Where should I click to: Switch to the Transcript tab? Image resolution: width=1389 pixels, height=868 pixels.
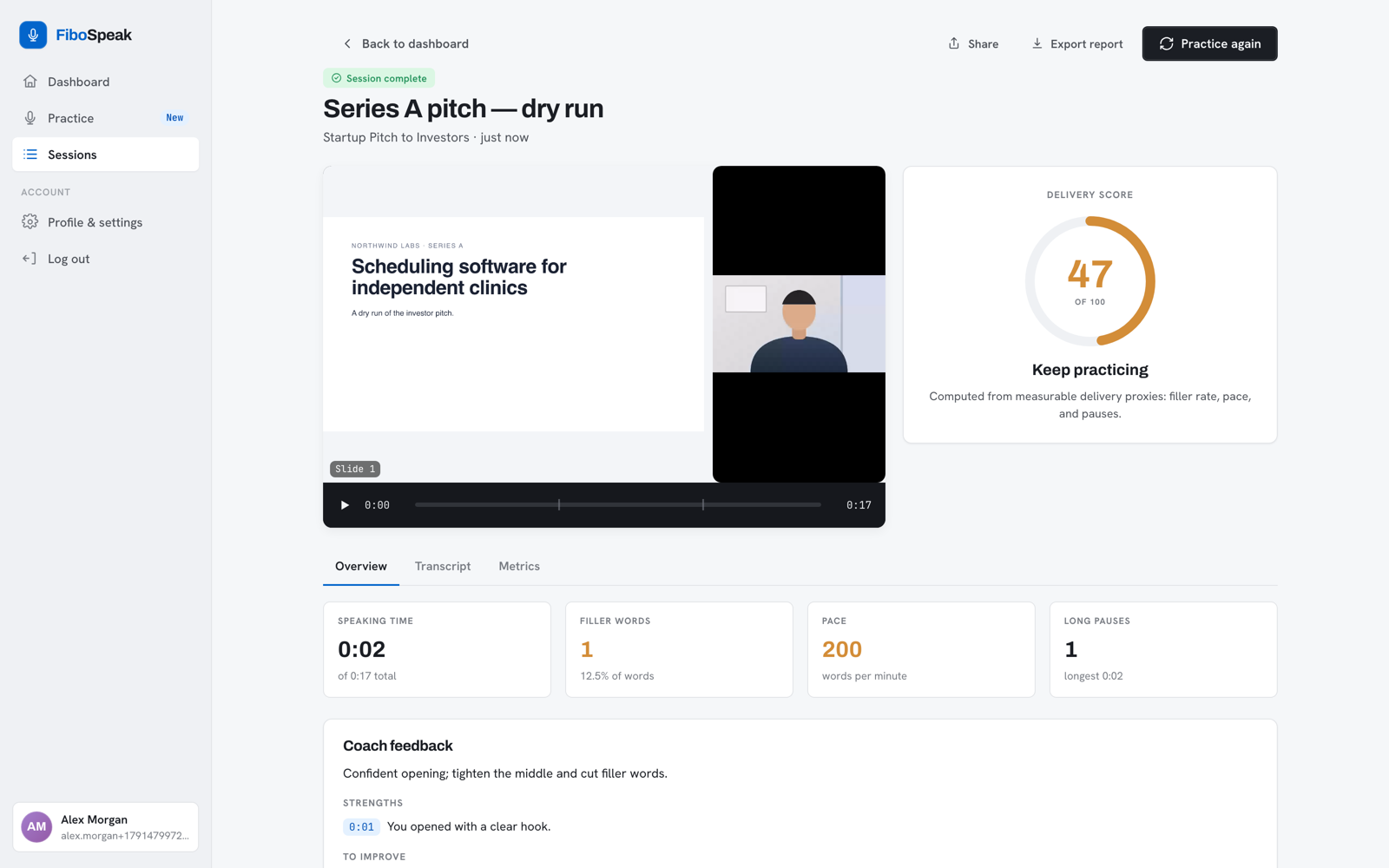tap(443, 566)
